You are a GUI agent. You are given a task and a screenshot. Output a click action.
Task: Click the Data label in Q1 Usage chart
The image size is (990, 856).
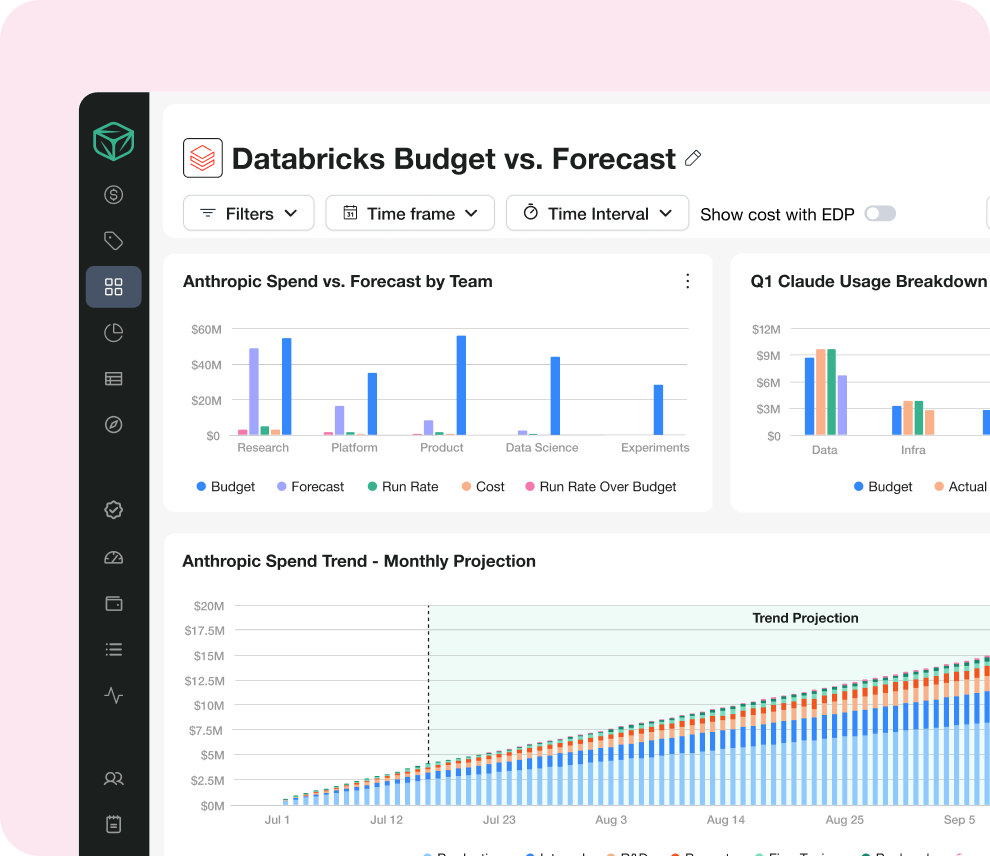(825, 450)
